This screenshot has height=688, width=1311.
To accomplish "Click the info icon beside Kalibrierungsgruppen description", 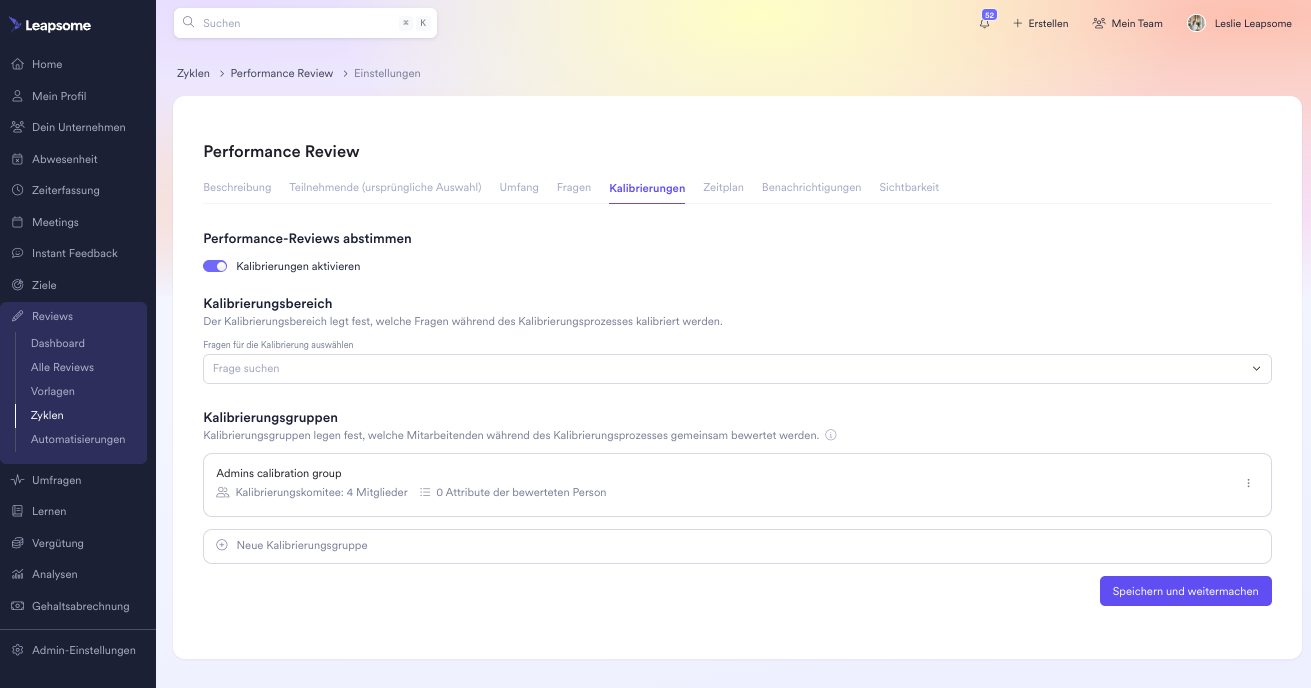I will (830, 436).
